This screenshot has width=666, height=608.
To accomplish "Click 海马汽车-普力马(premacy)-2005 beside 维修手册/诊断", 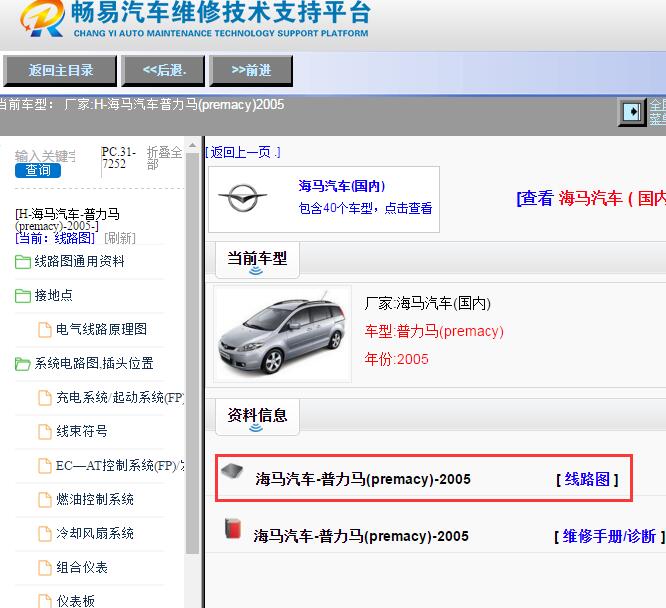I will pyautogui.click(x=361, y=536).
